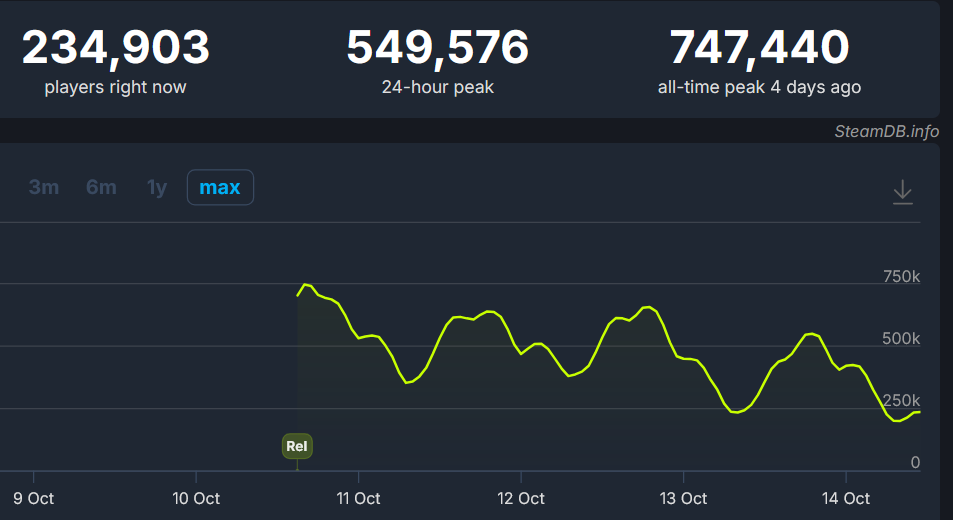Click the '24-hour peak' label
Viewport: 953px width, 520px height.
(x=438, y=87)
